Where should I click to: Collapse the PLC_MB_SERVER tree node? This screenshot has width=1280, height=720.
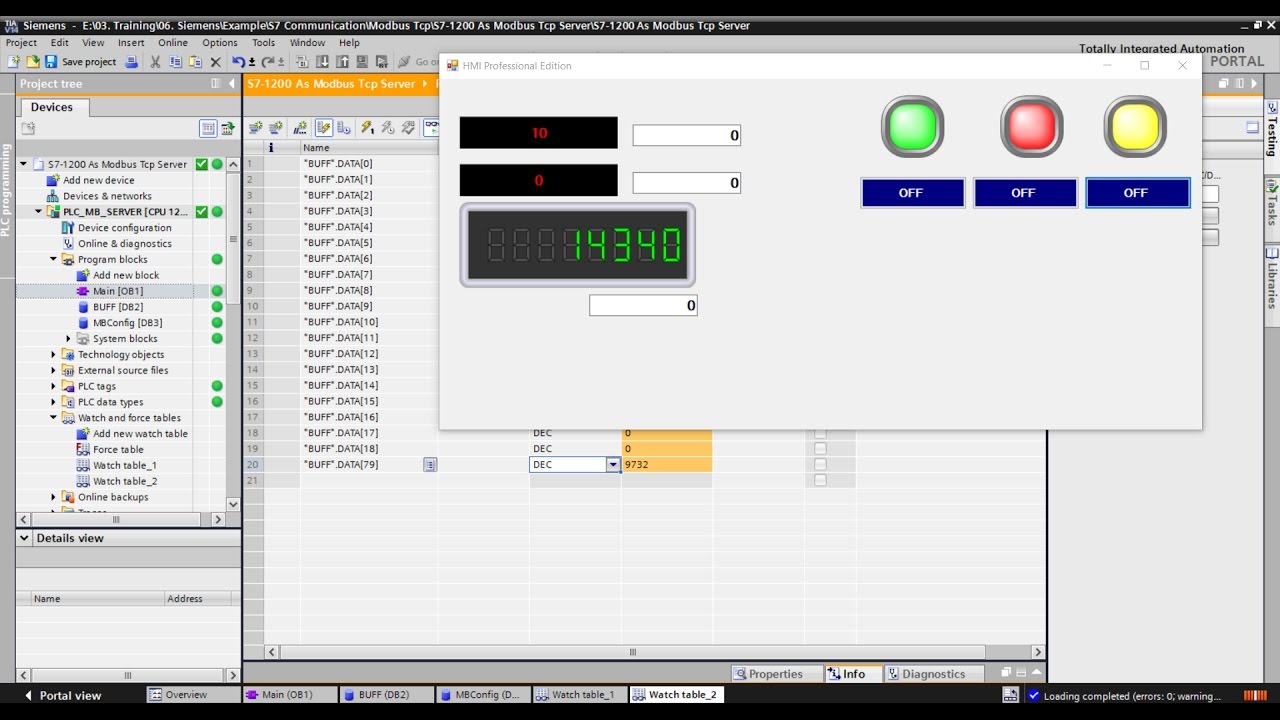tap(39, 212)
